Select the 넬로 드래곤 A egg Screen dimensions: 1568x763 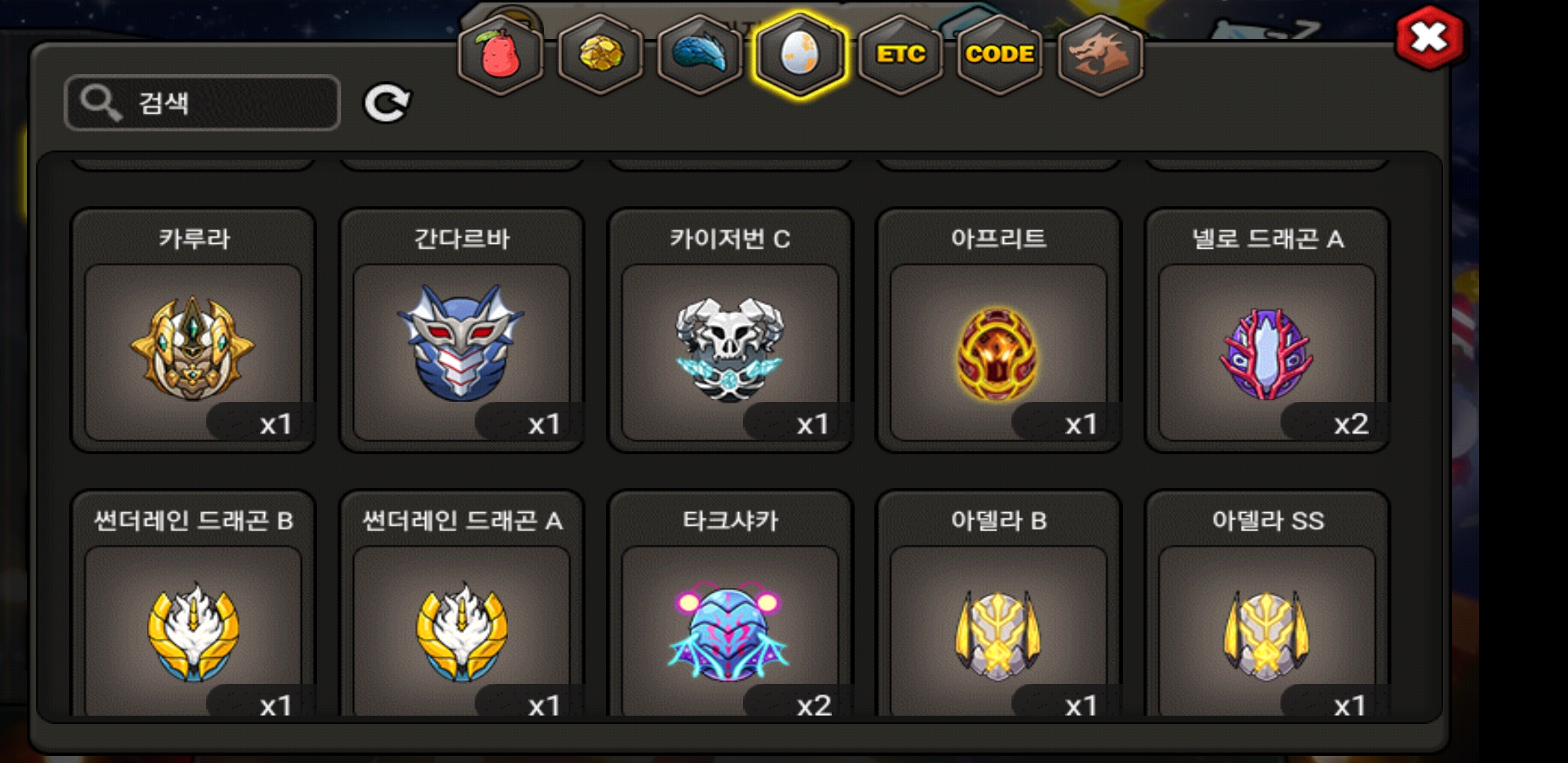pyautogui.click(x=1267, y=331)
